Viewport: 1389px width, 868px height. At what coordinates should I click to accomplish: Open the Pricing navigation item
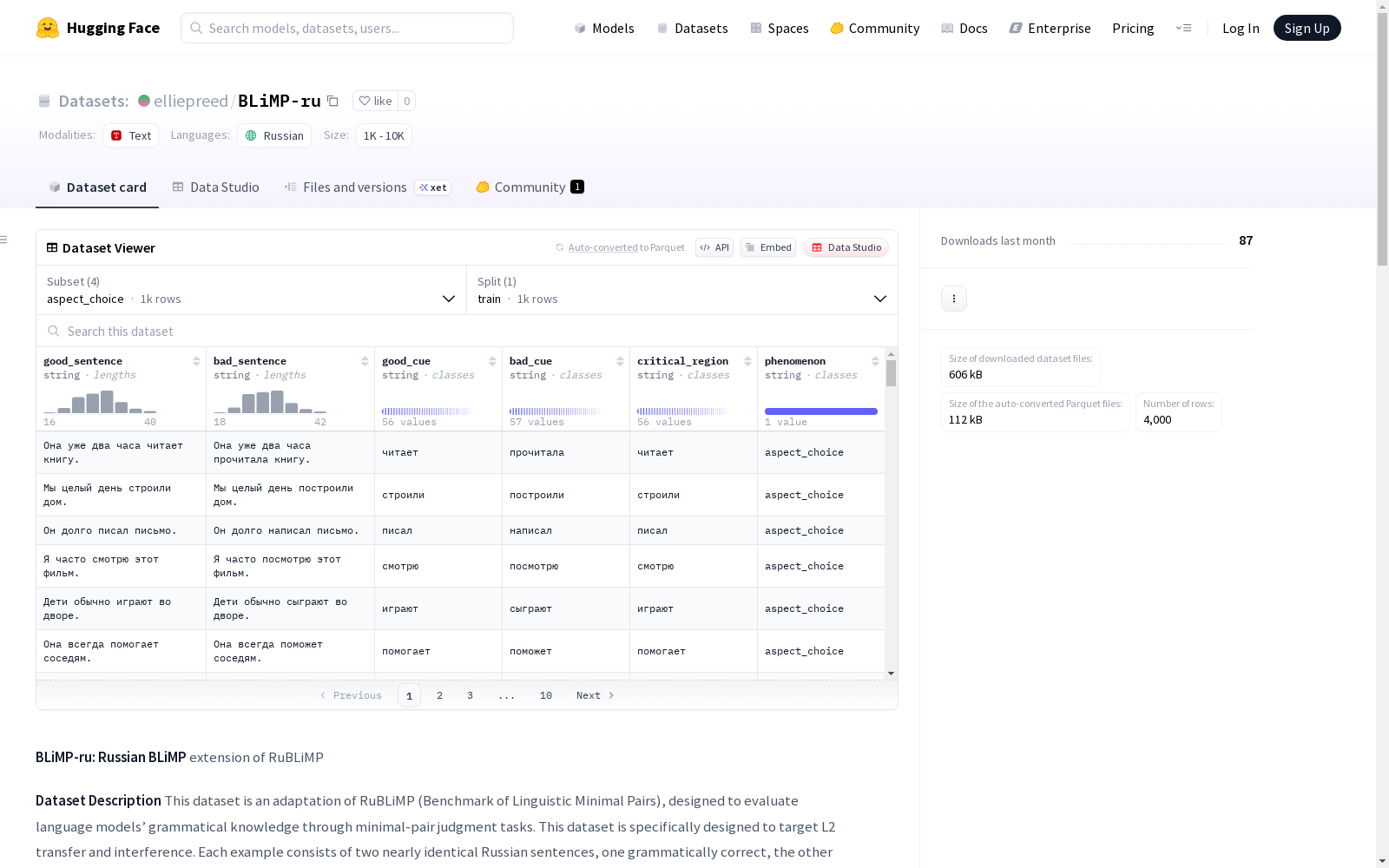(x=1133, y=28)
